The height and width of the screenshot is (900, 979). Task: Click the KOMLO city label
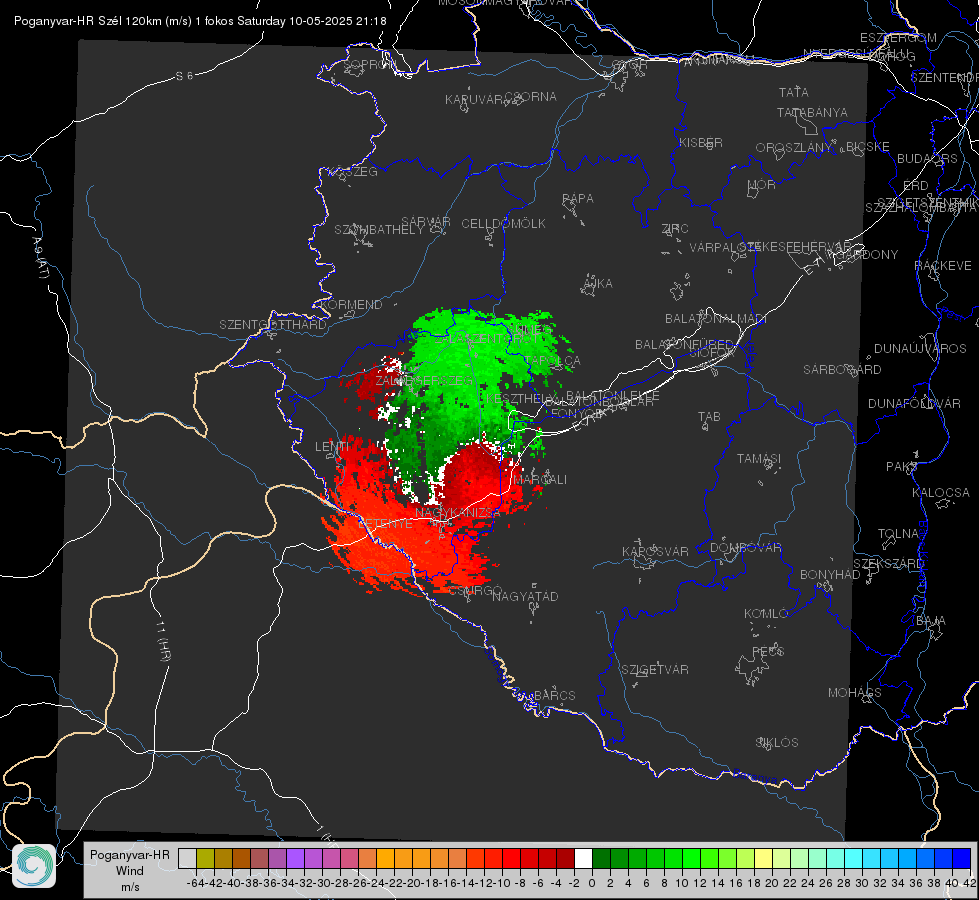coord(766,614)
